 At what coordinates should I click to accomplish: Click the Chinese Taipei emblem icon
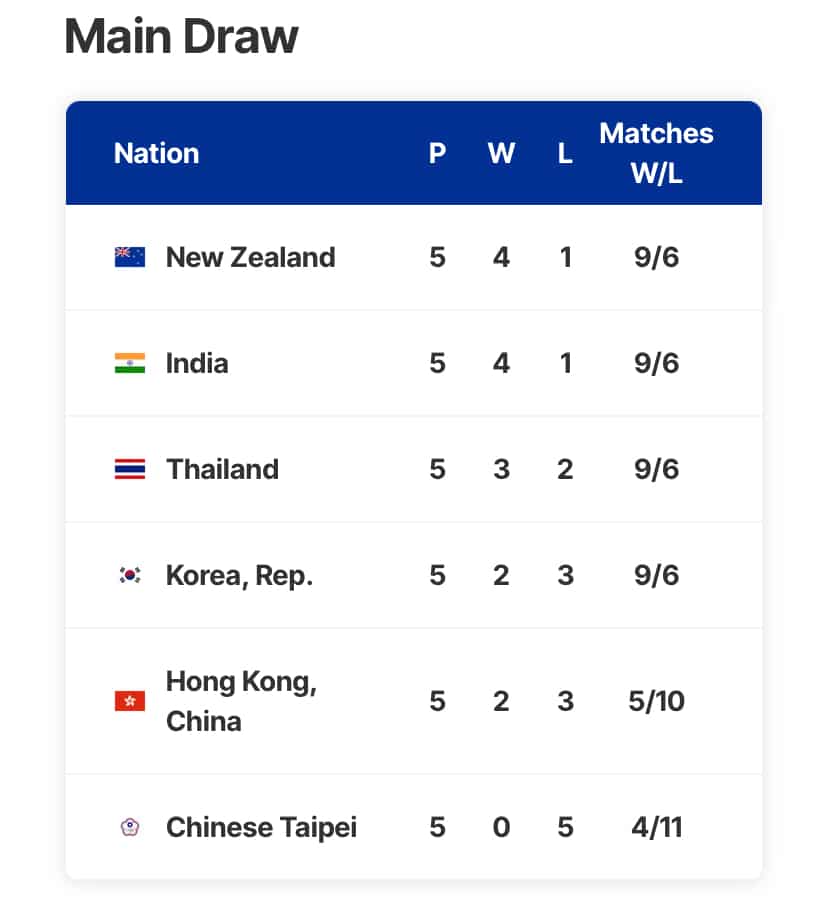pos(130,827)
